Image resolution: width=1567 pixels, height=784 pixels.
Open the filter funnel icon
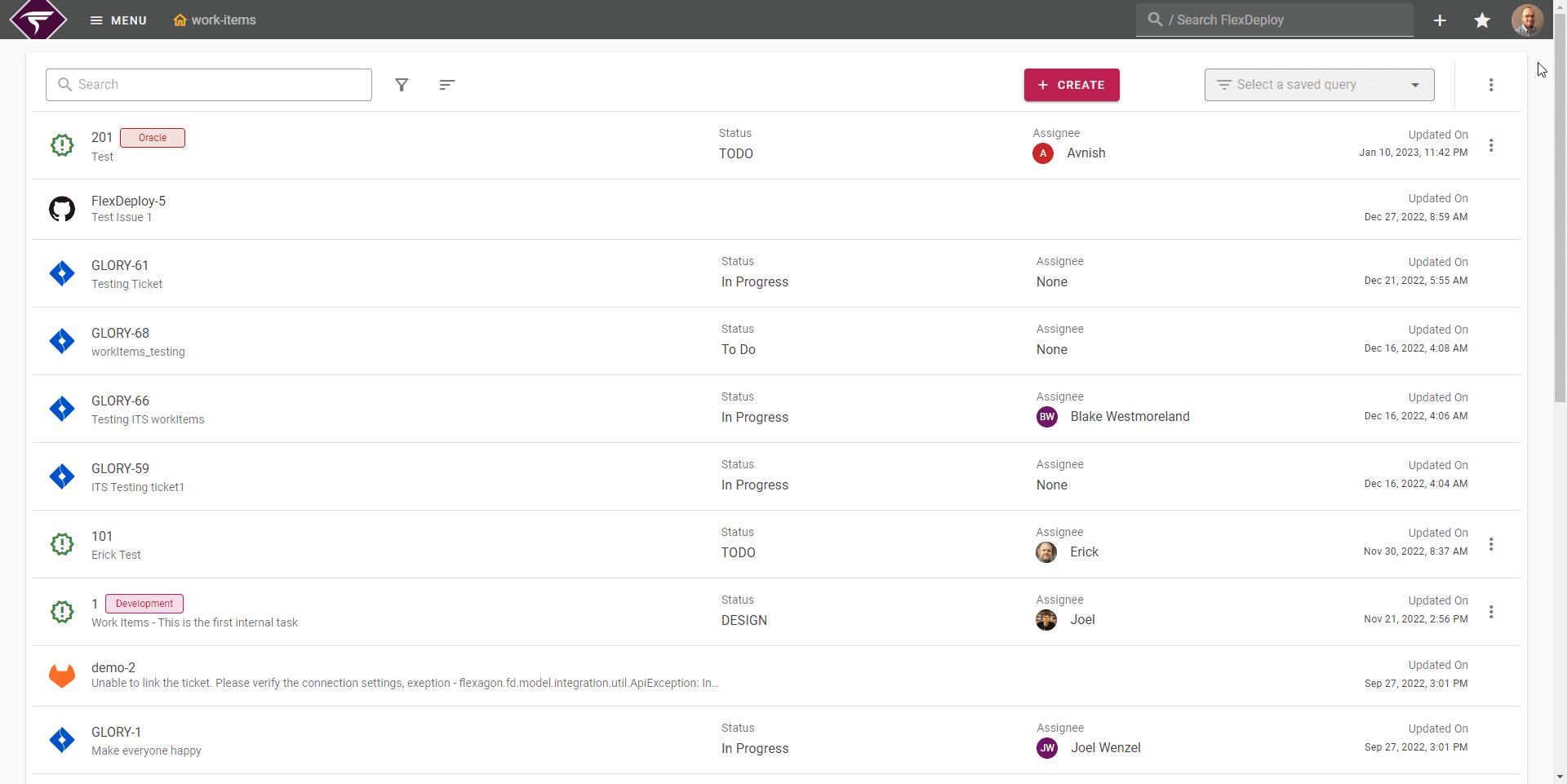point(402,85)
